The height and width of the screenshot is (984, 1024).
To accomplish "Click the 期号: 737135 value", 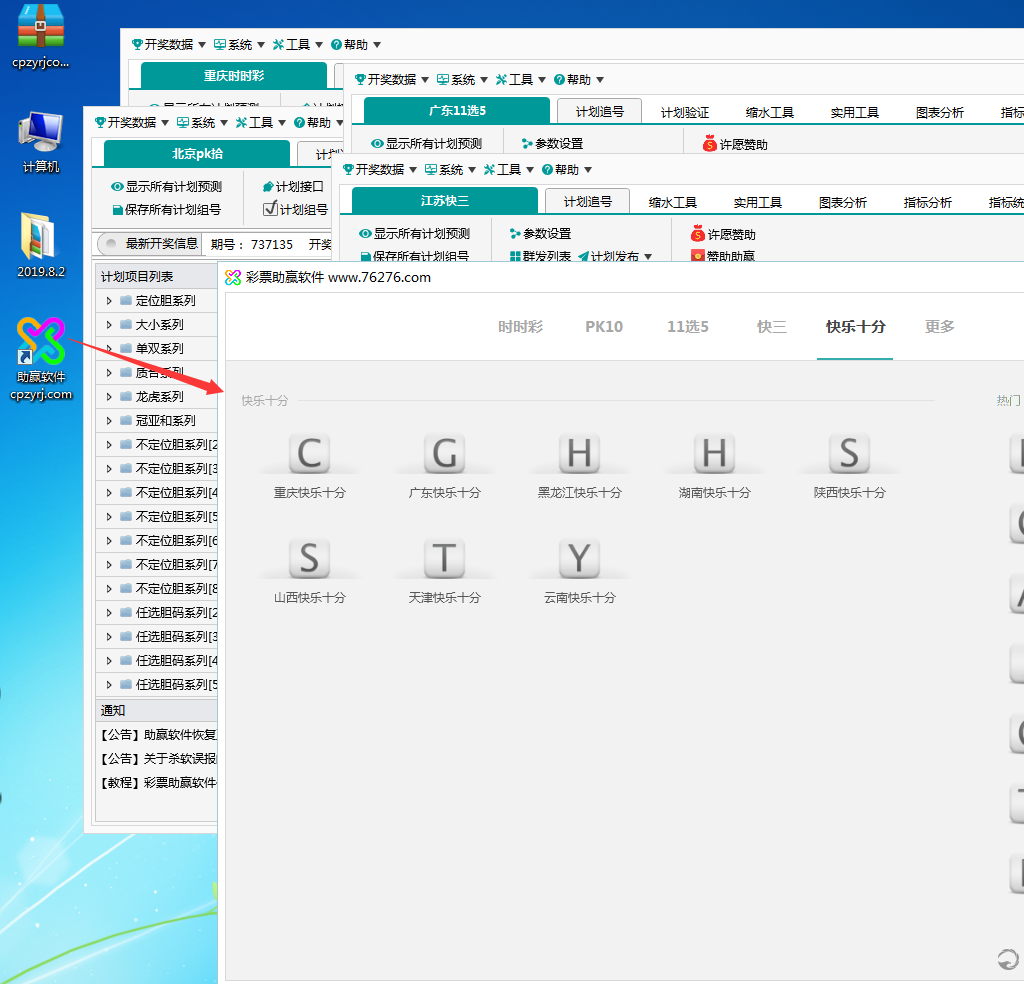I will coord(251,244).
